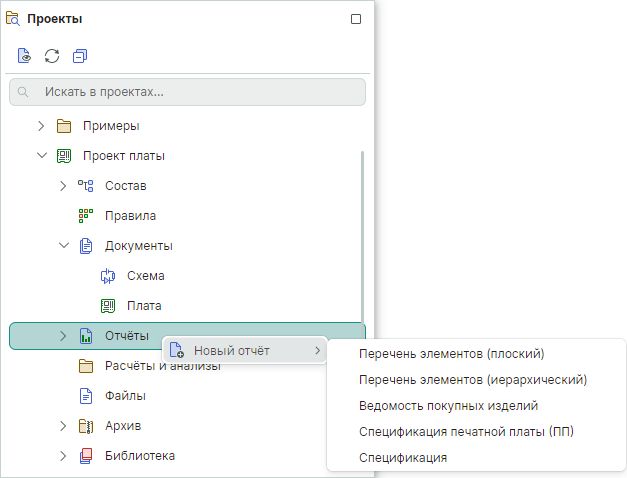Collapse the Проект платы node
The height and width of the screenshot is (478, 627).
pos(41,156)
